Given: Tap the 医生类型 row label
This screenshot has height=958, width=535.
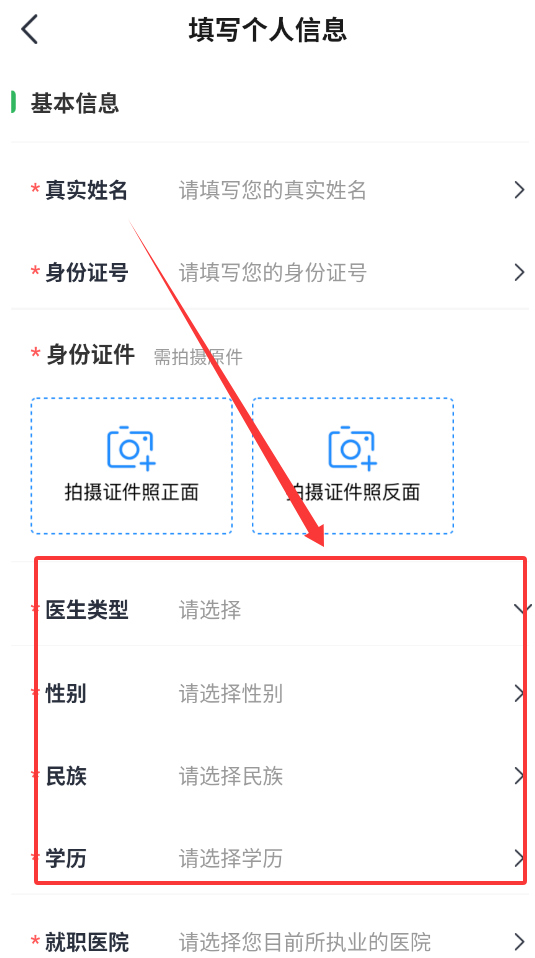Looking at the screenshot, I should tap(87, 609).
